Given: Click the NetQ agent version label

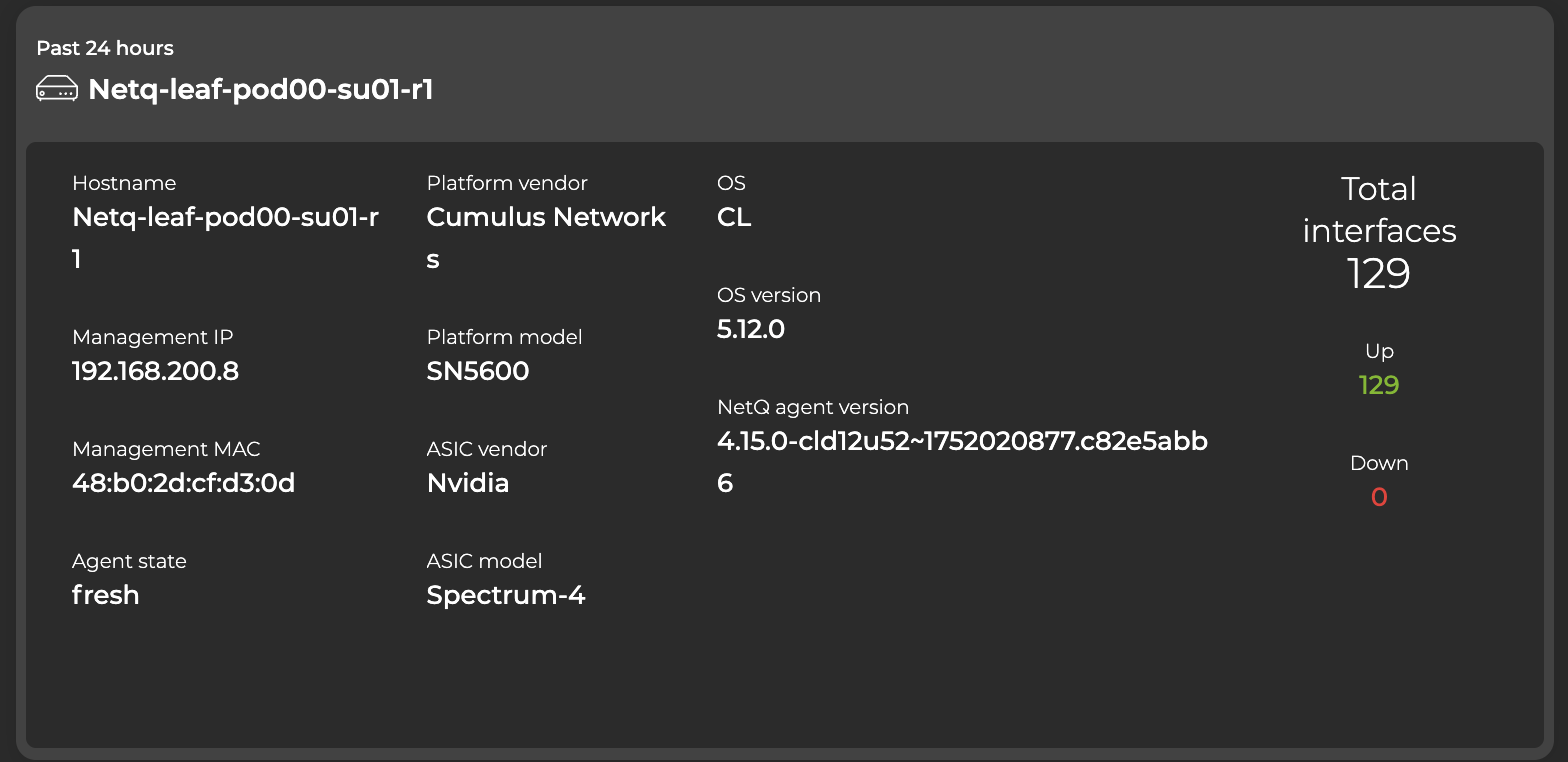Looking at the screenshot, I should pos(813,408).
